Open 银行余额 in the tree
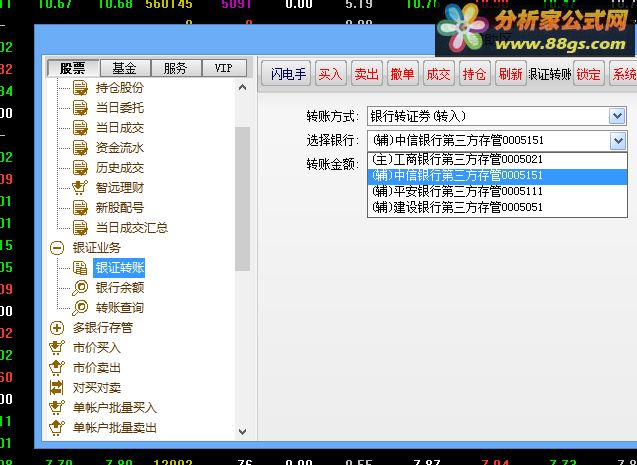This screenshot has height=465, width=637. pyautogui.click(x=120, y=288)
